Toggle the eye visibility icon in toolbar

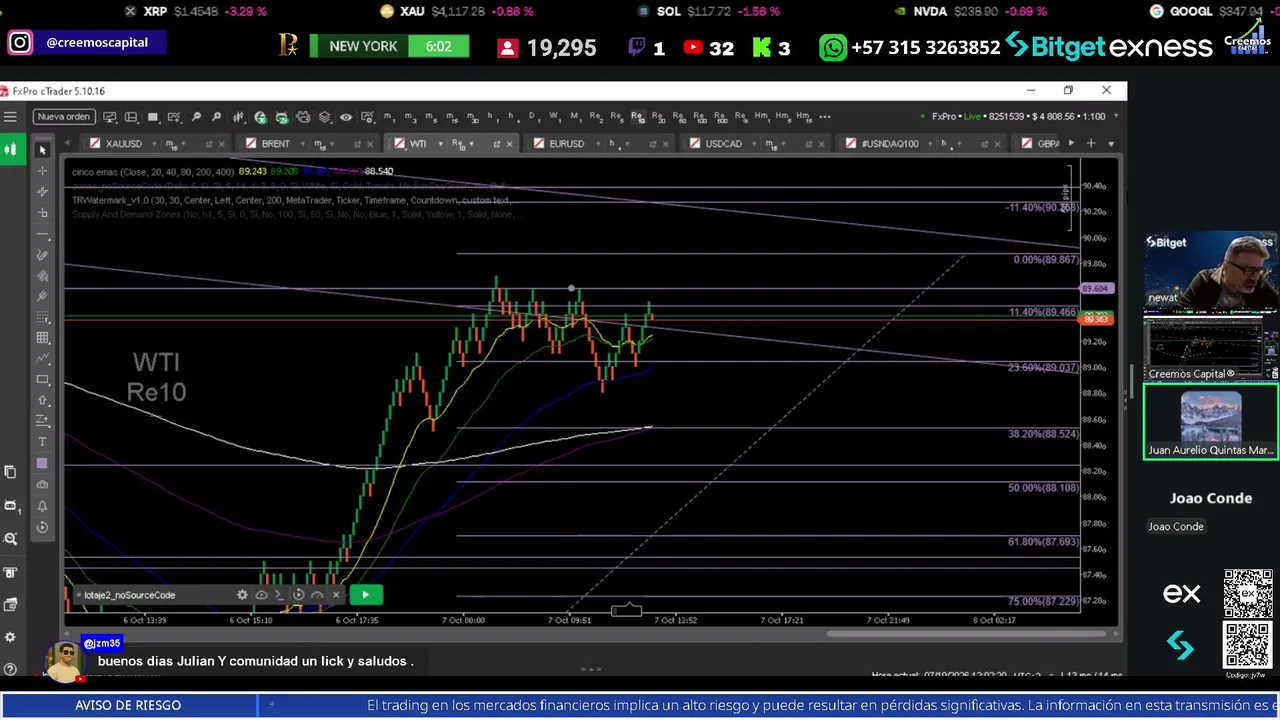click(346, 117)
